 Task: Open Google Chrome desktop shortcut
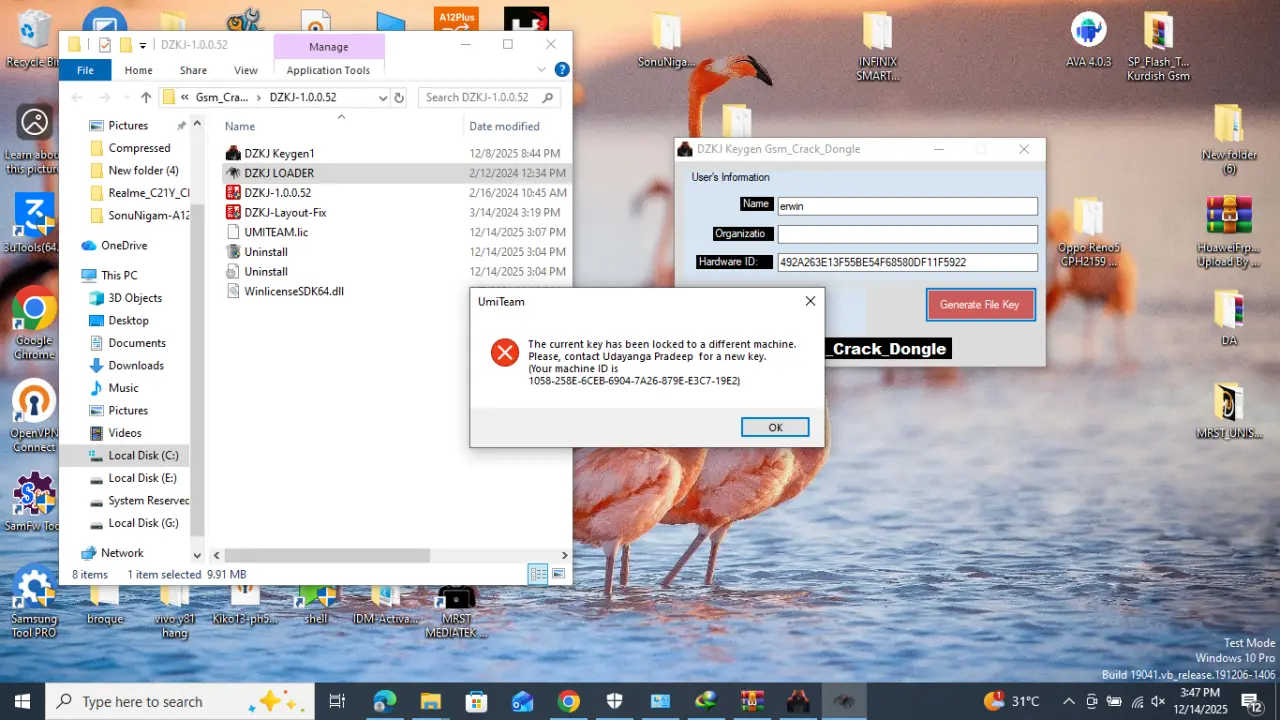(x=34, y=324)
